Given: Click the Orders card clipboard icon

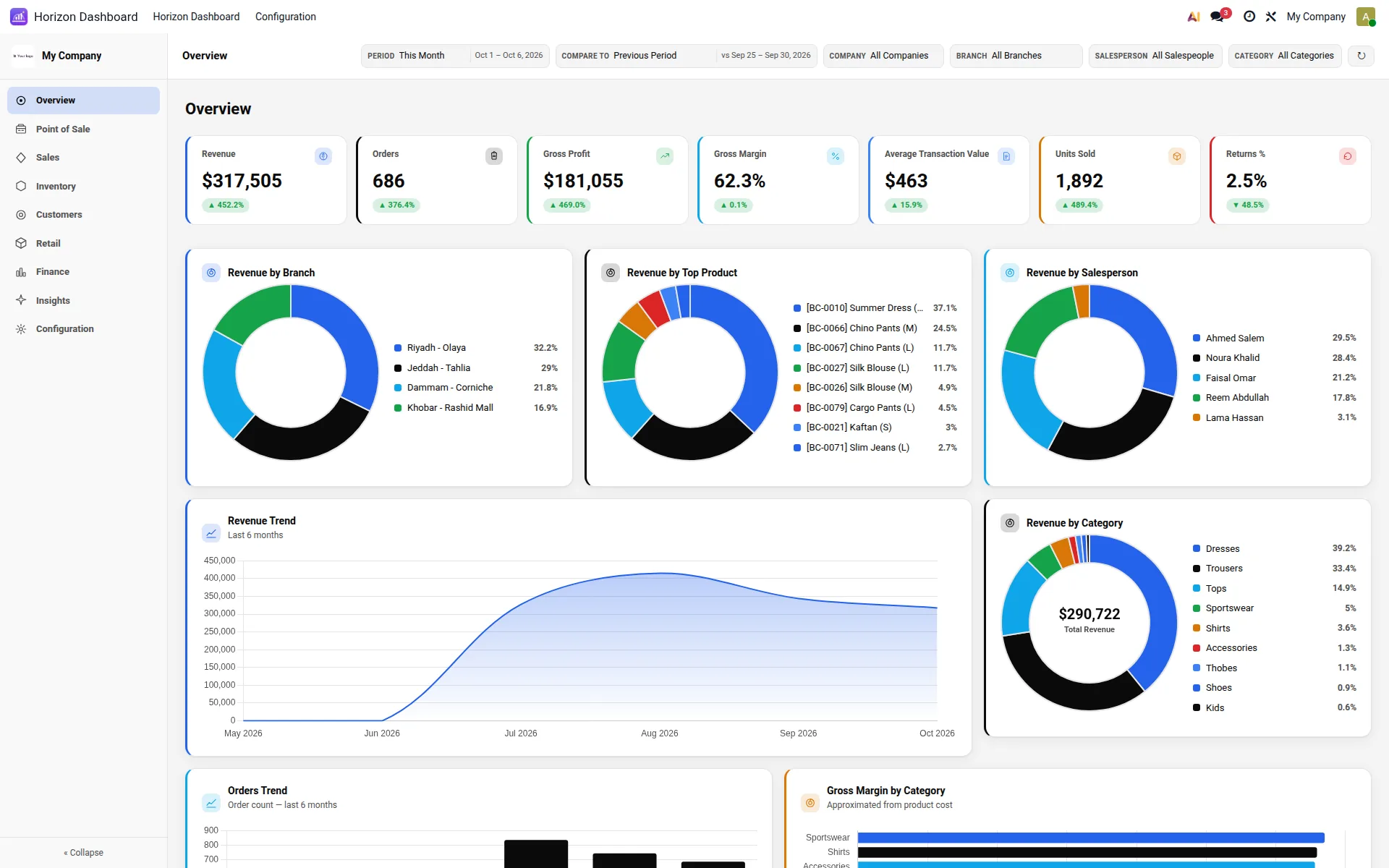Looking at the screenshot, I should [x=494, y=156].
